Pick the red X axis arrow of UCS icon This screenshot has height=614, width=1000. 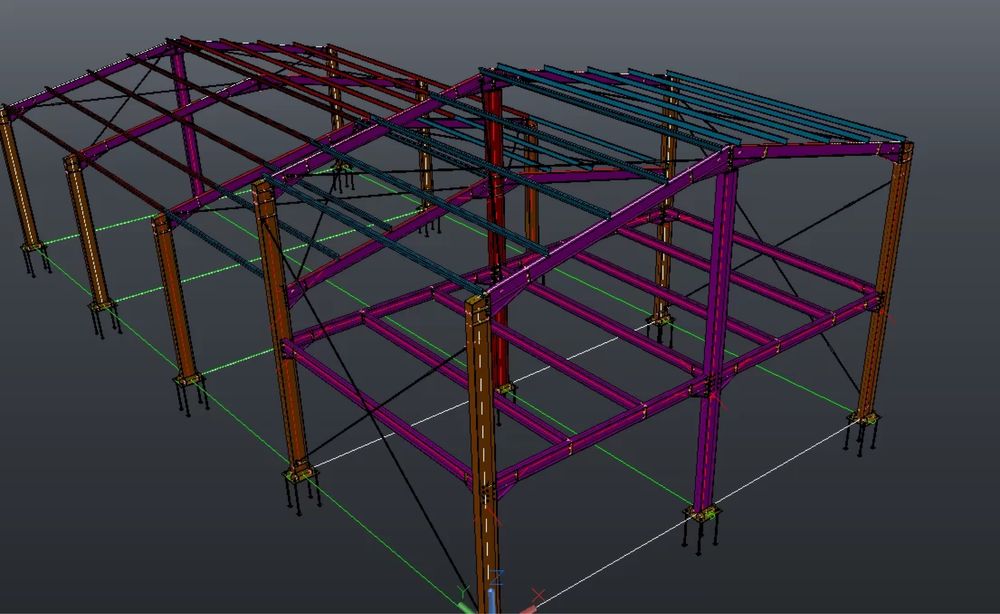[x=528, y=609]
